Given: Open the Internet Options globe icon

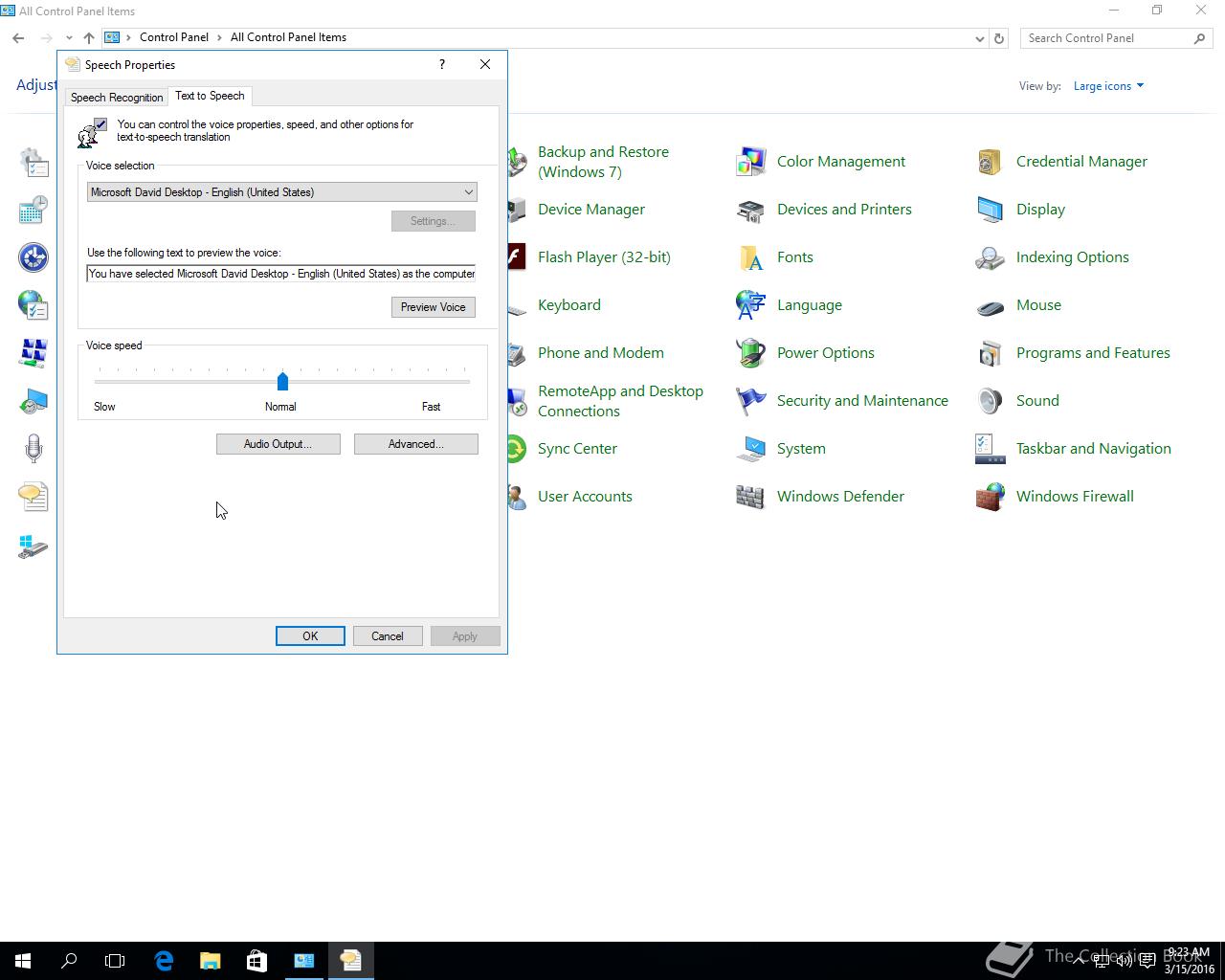Looking at the screenshot, I should 33,305.
